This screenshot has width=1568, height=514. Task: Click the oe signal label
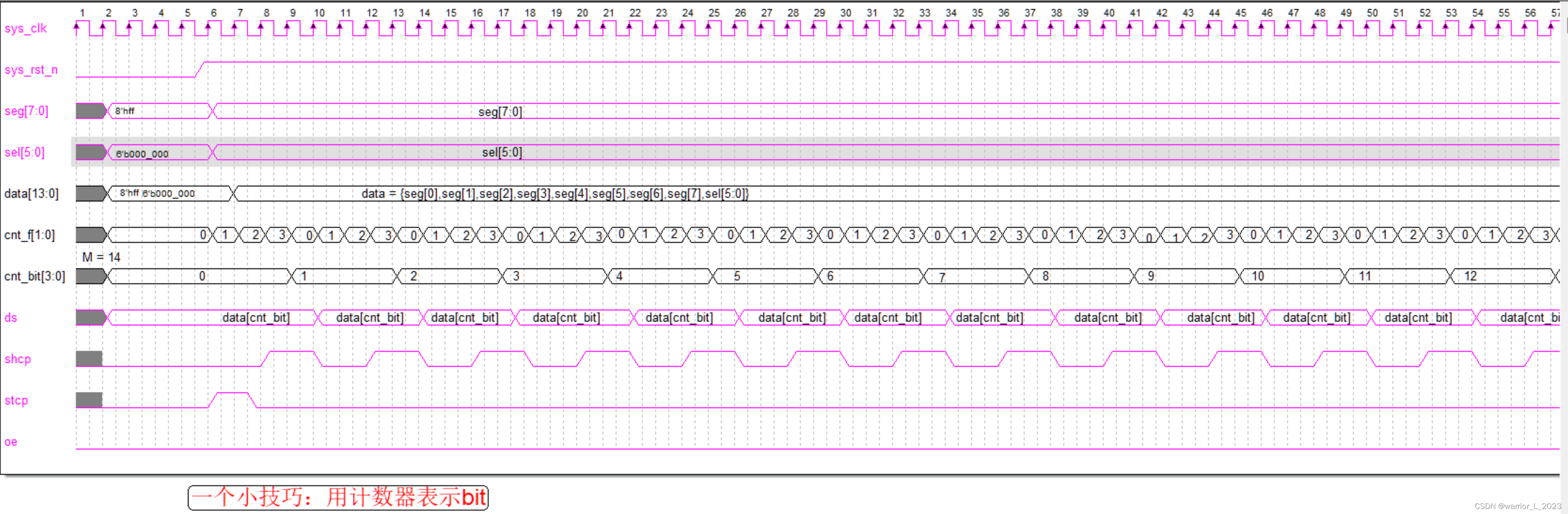point(11,442)
